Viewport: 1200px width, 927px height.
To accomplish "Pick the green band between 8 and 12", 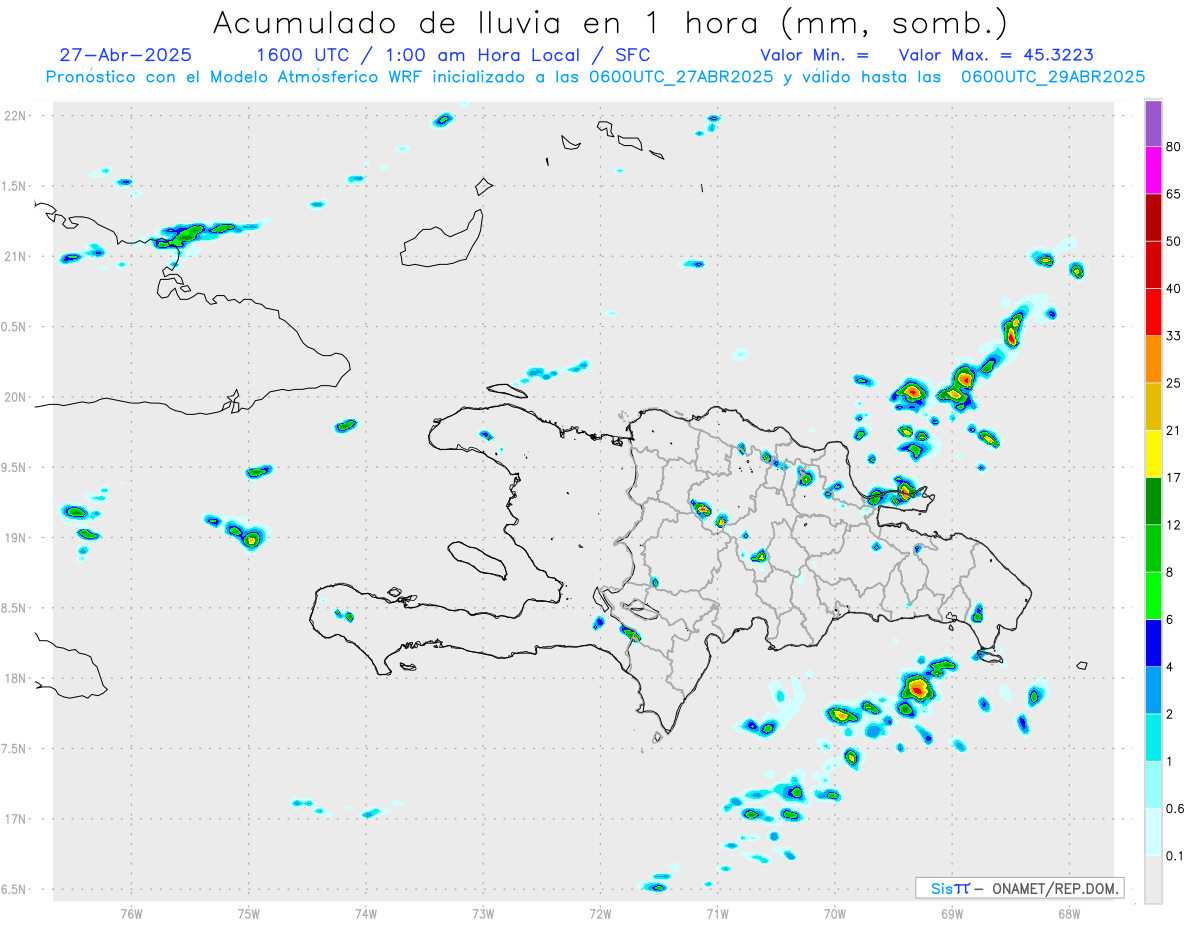I will click(1153, 547).
